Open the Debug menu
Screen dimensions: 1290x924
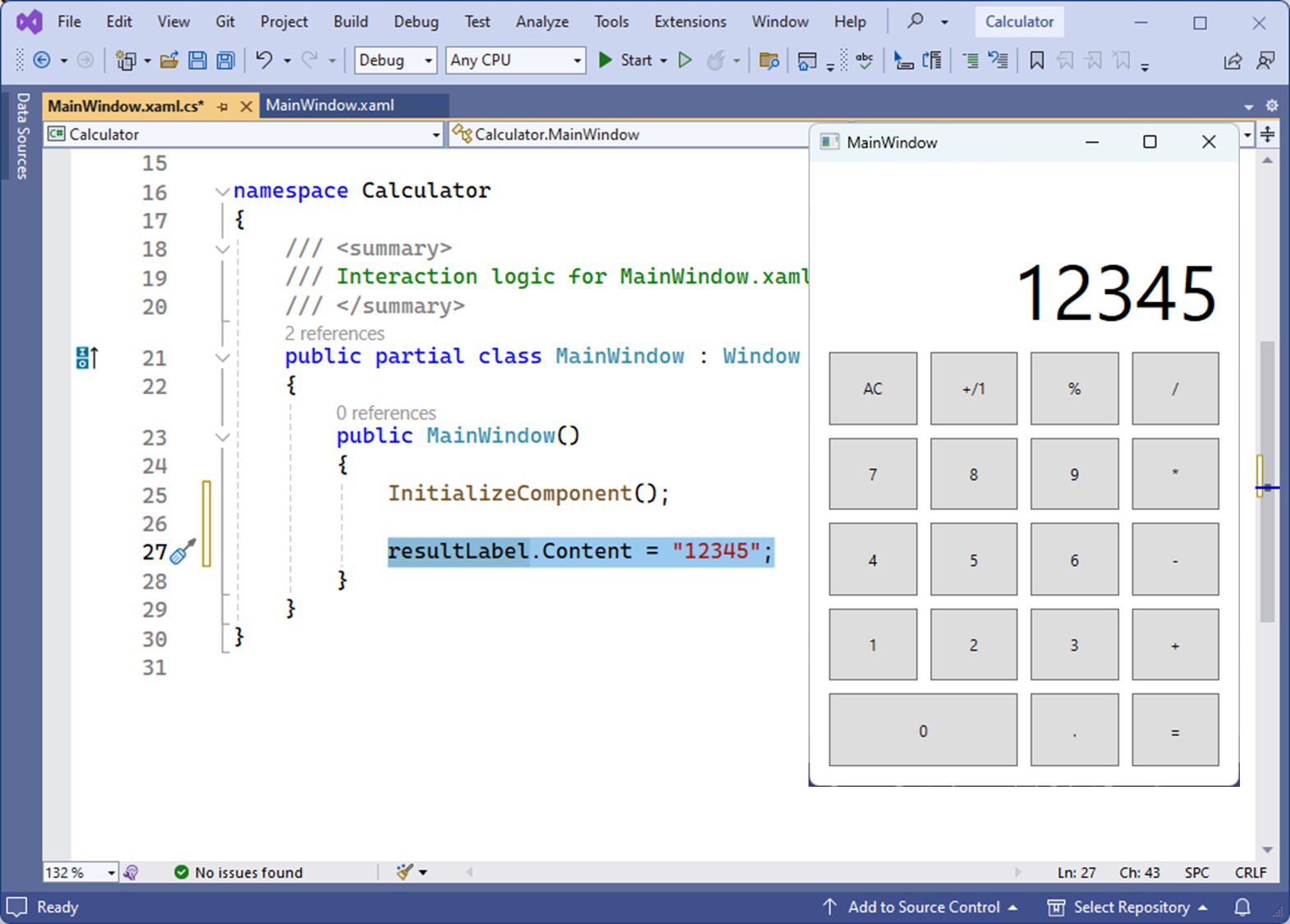[x=416, y=21]
